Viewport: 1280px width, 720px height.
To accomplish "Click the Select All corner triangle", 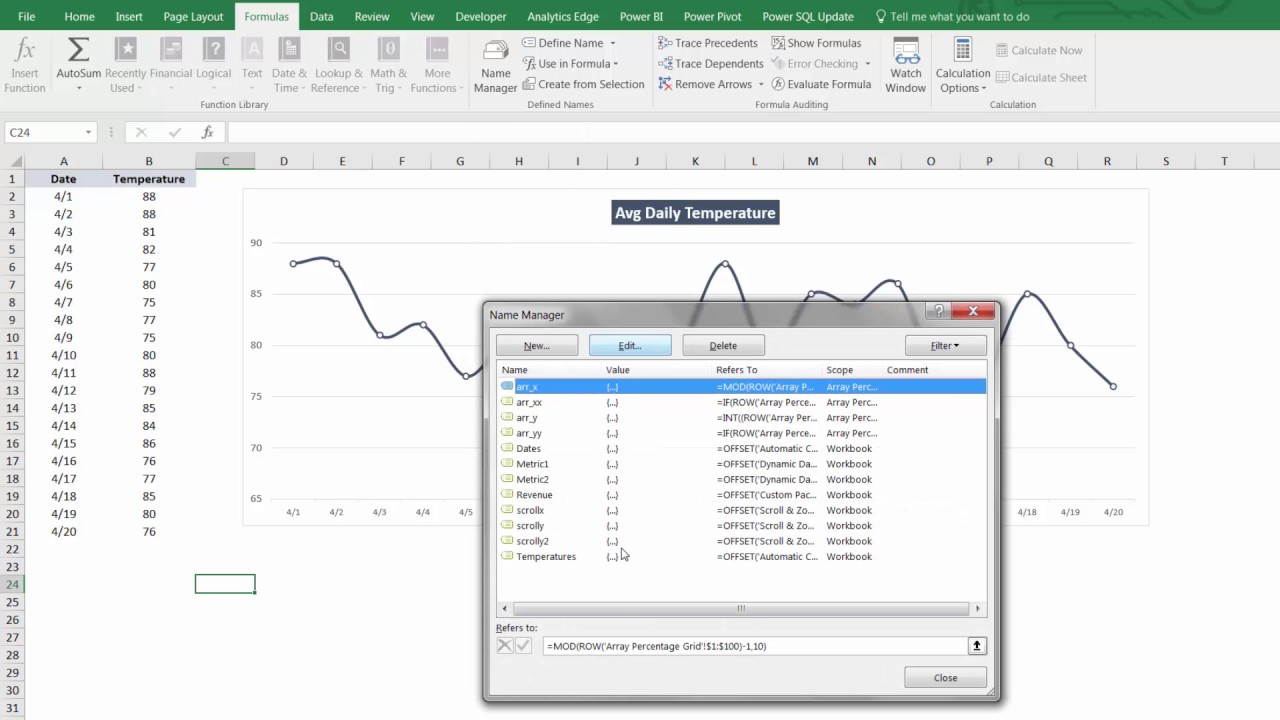I will (x=14, y=161).
